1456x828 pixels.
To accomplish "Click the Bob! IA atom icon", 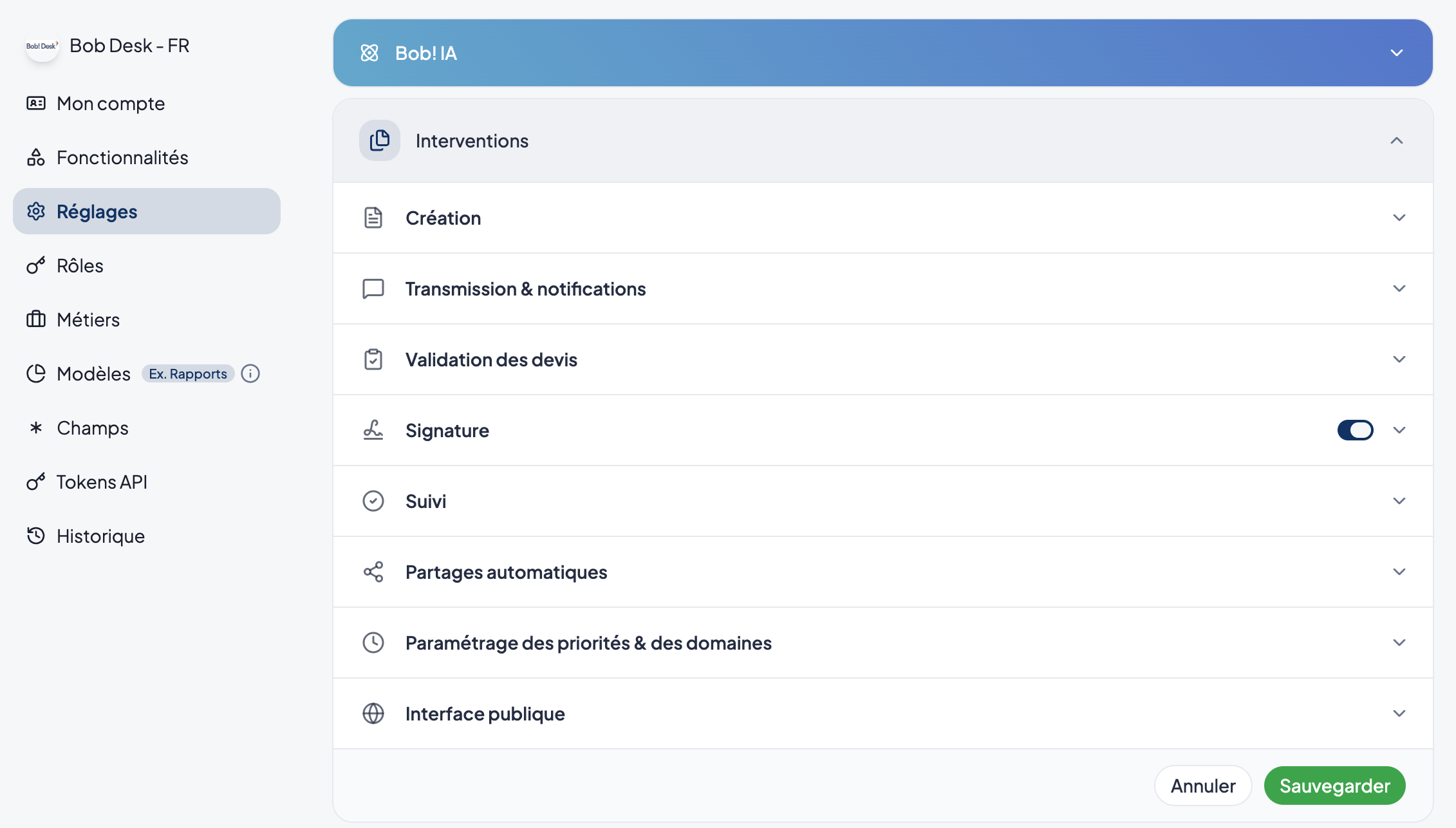I will [369, 53].
